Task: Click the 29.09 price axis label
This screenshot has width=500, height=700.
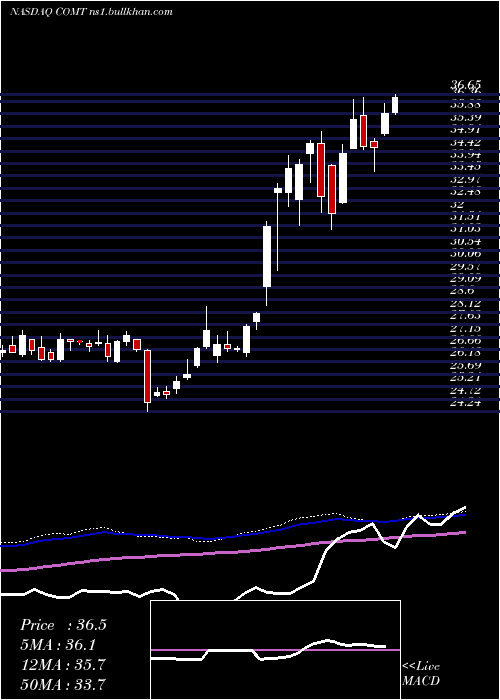Action: (465, 279)
